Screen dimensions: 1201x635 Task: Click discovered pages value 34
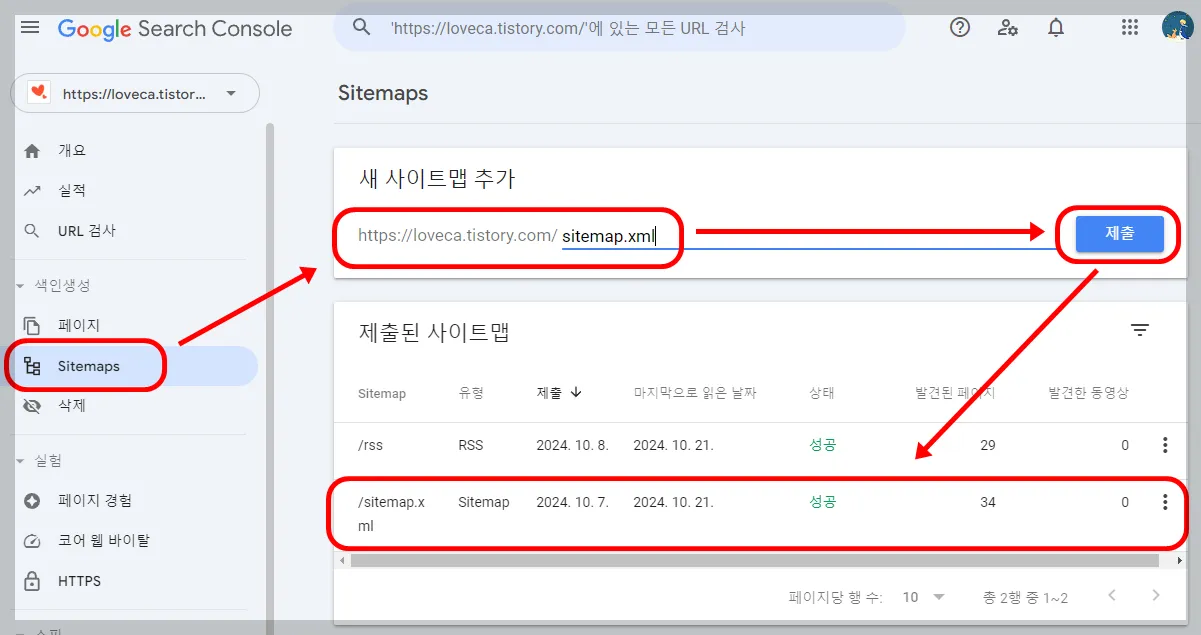click(x=988, y=502)
